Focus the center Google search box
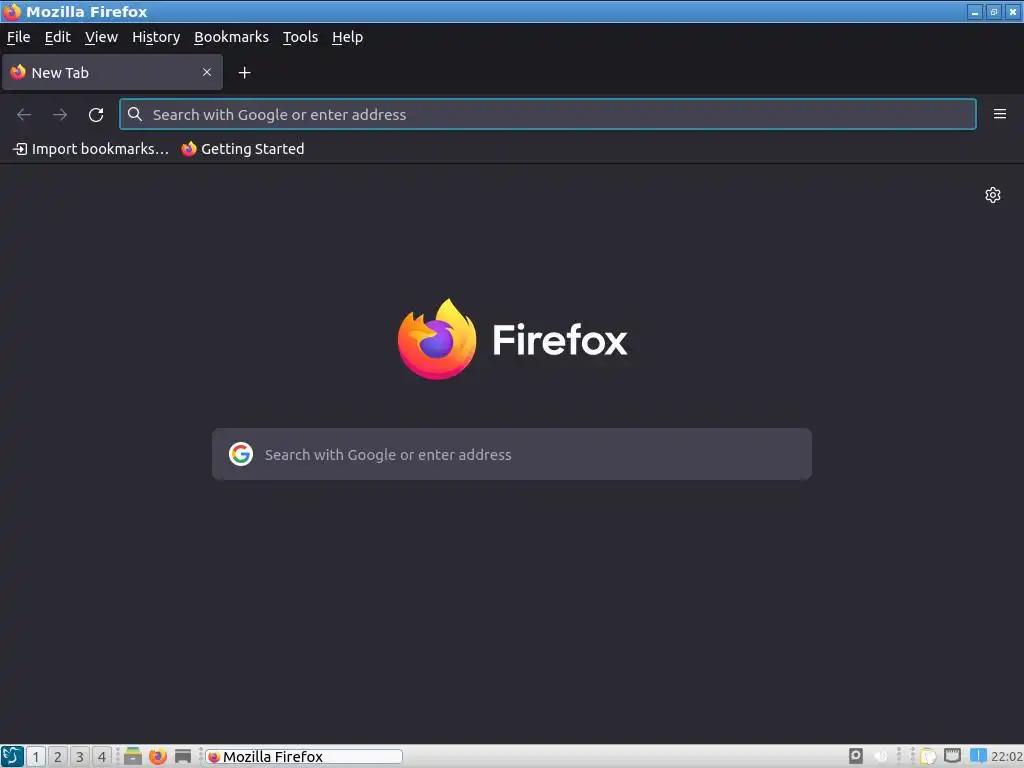The height and width of the screenshot is (768, 1024). click(512, 454)
